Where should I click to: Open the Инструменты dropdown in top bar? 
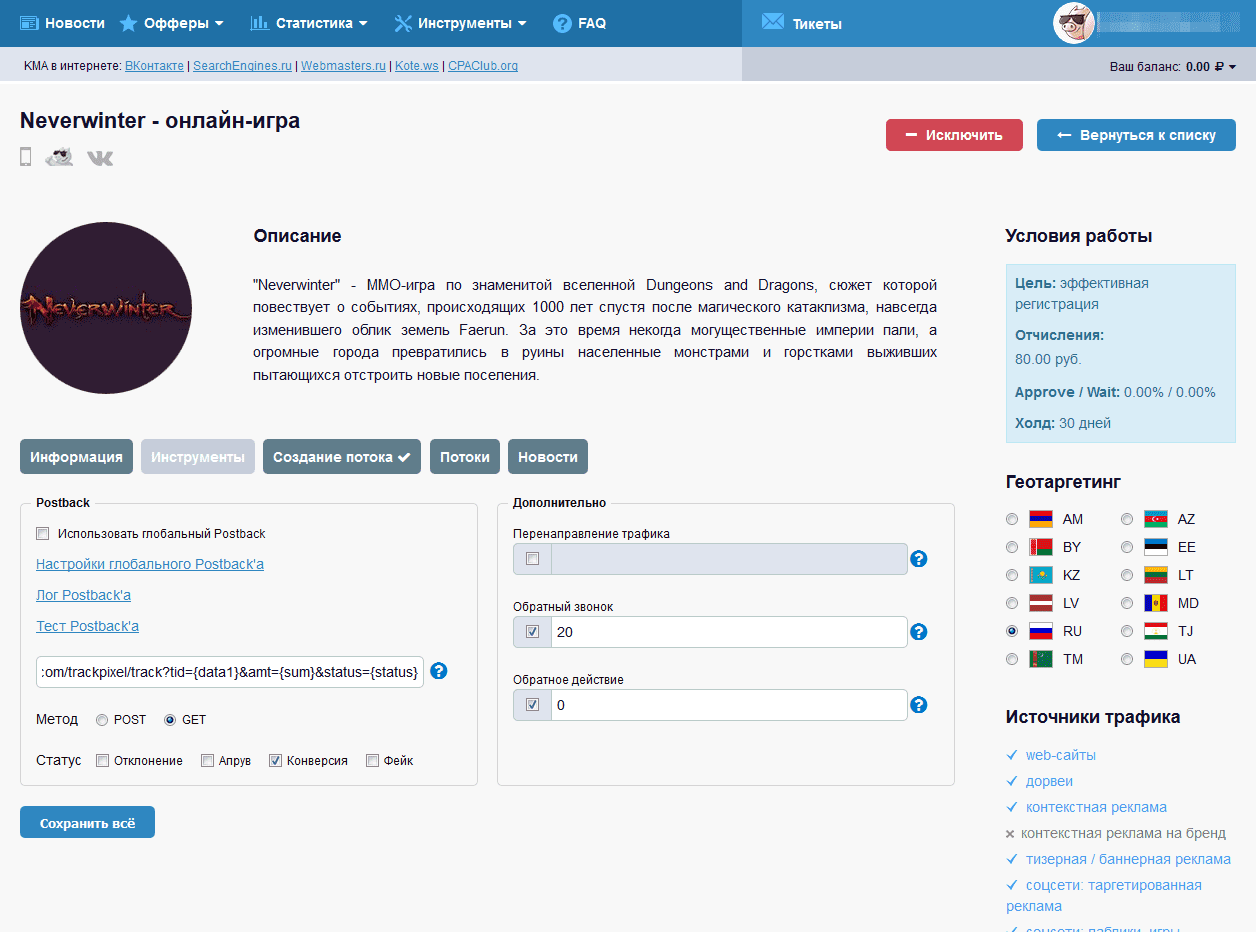(x=460, y=23)
